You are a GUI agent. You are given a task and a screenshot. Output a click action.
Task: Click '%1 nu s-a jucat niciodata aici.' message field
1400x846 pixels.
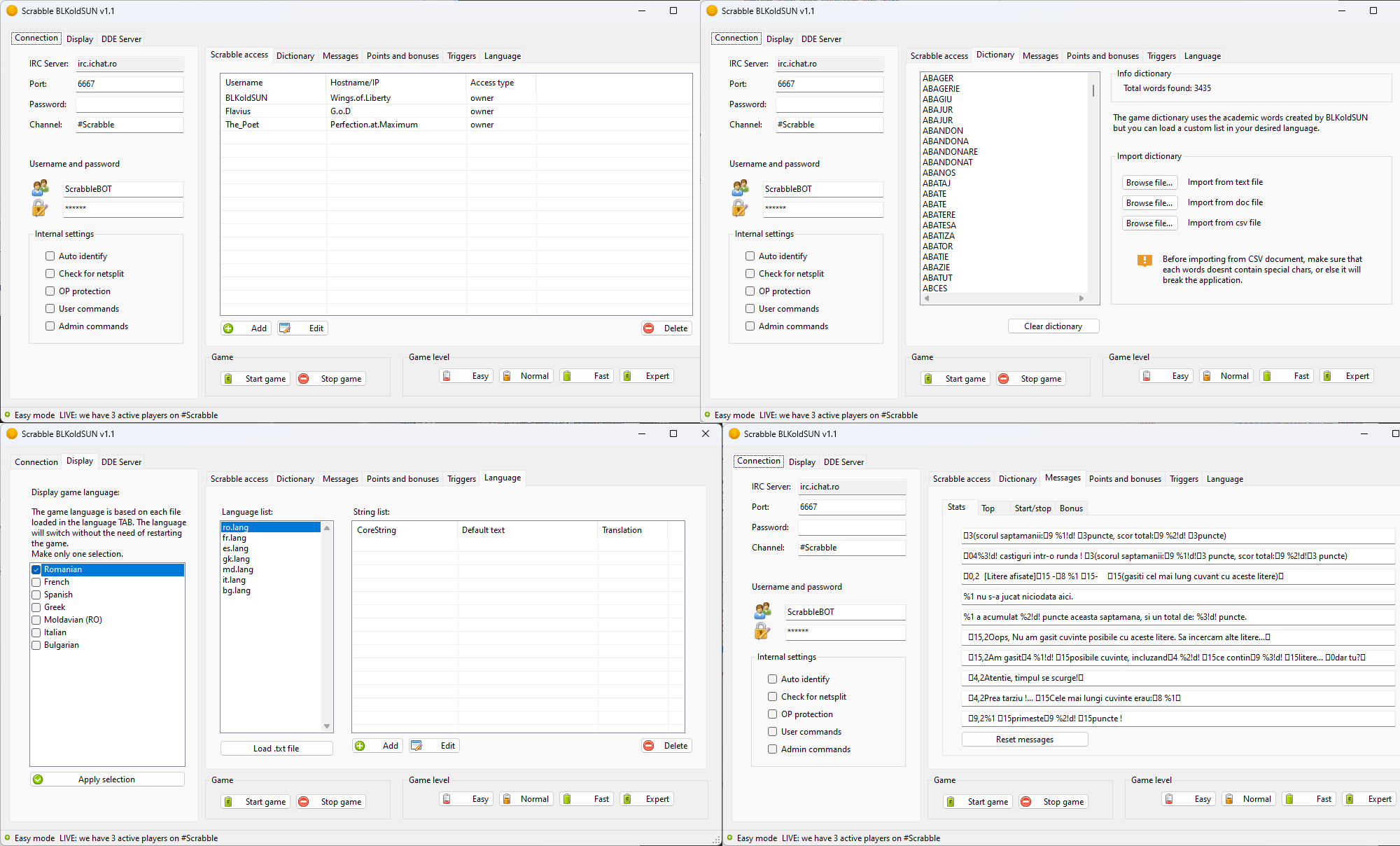point(1177,597)
